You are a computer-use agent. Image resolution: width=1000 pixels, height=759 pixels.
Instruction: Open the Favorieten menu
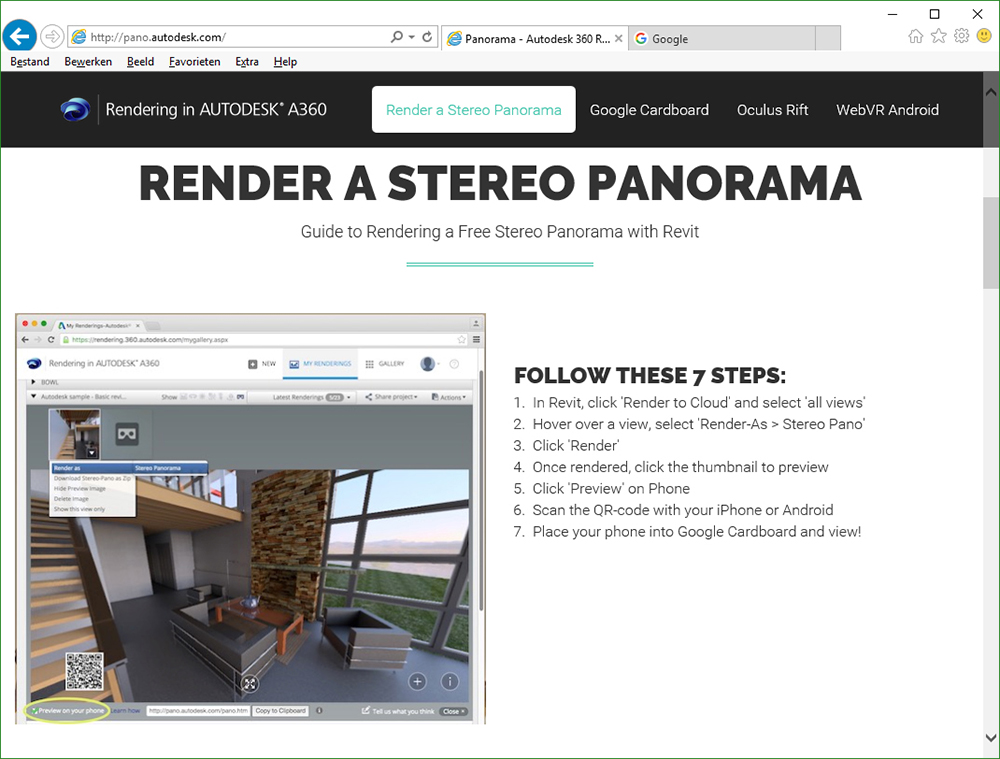click(x=195, y=61)
